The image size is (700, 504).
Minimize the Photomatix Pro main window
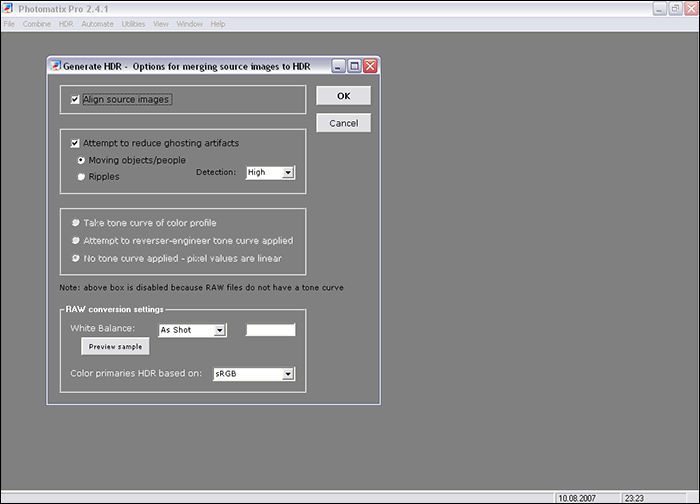(x=659, y=8)
